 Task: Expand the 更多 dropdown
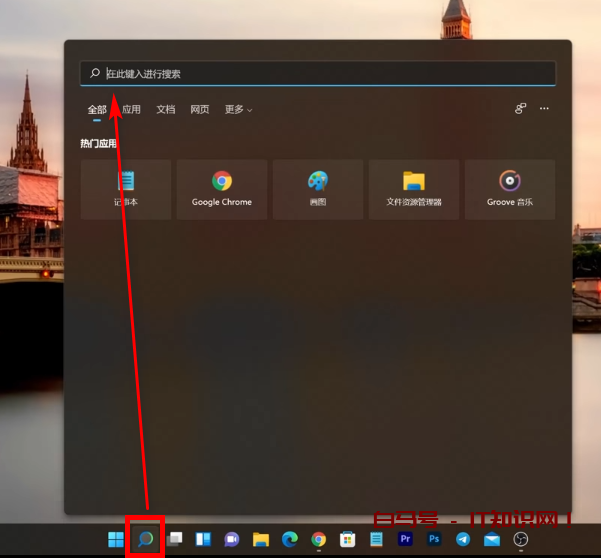238,110
